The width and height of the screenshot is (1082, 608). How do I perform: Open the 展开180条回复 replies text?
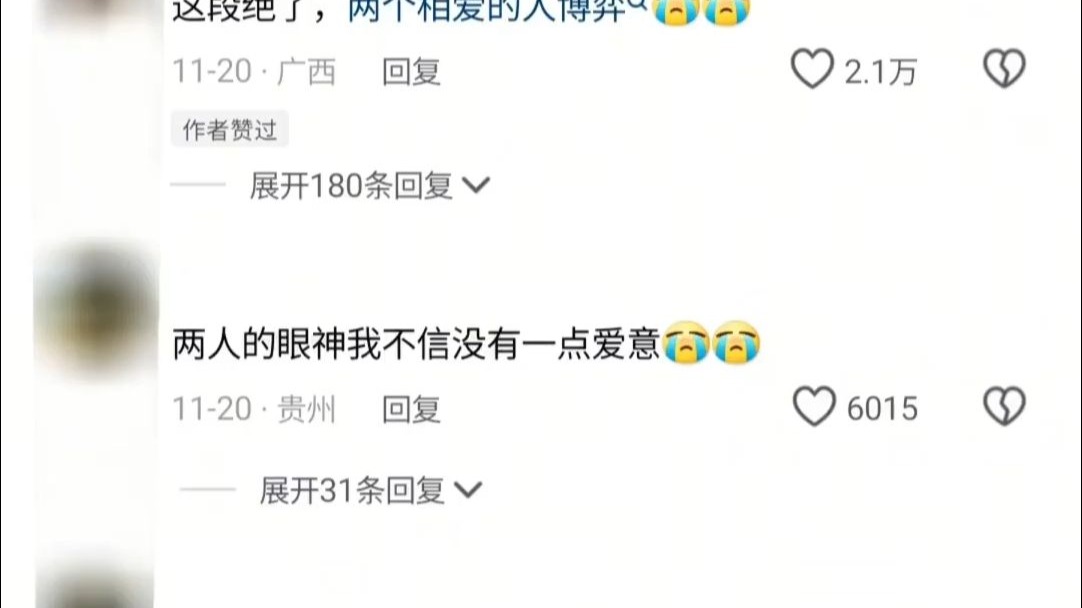pos(351,186)
